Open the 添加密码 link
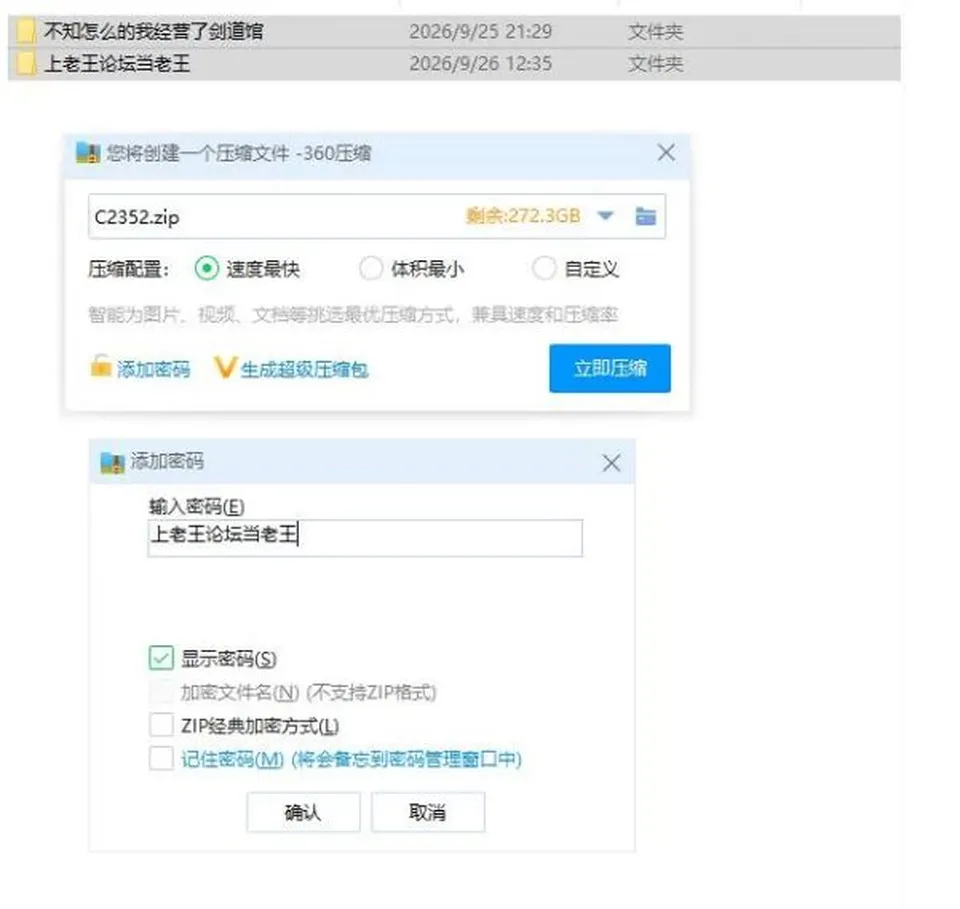The image size is (960, 909). [153, 369]
